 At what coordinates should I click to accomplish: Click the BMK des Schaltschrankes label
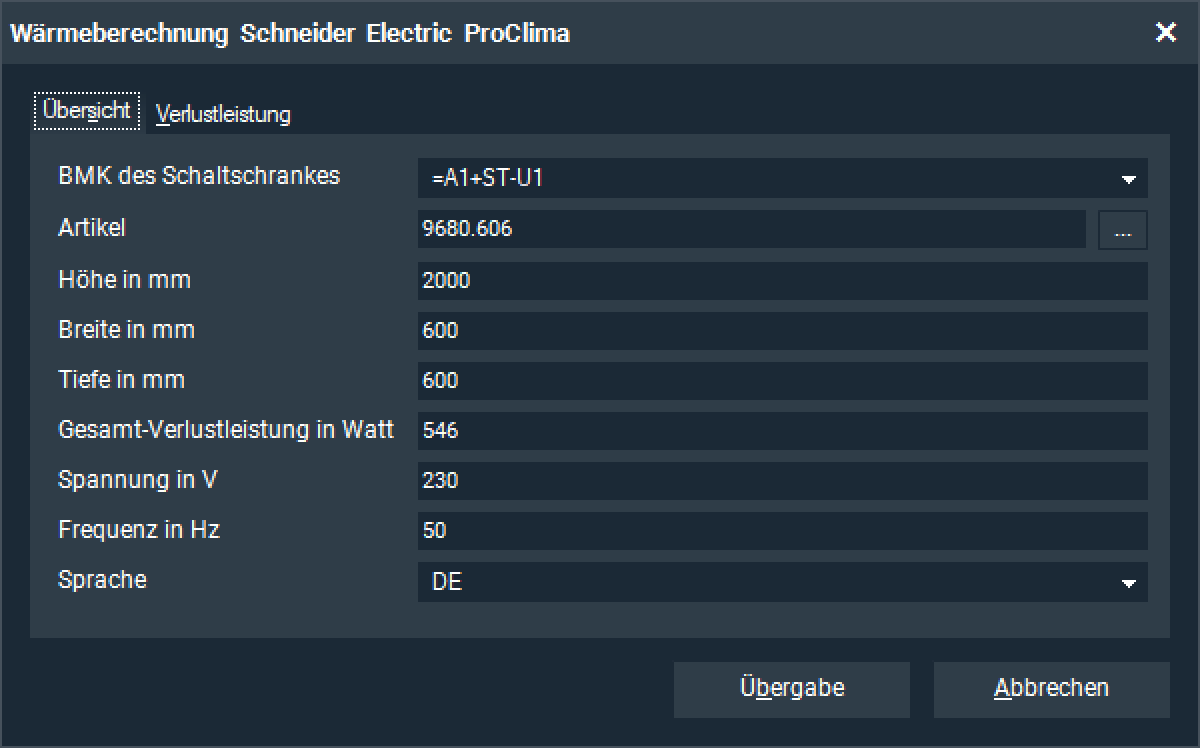[199, 176]
